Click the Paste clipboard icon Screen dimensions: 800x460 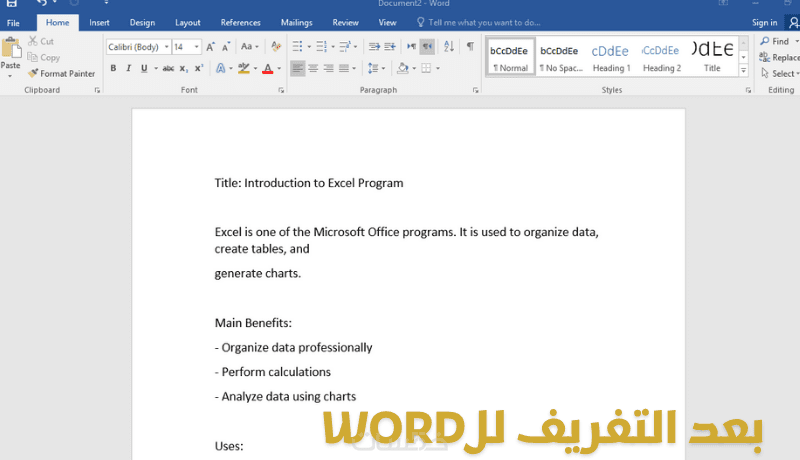tap(11, 48)
